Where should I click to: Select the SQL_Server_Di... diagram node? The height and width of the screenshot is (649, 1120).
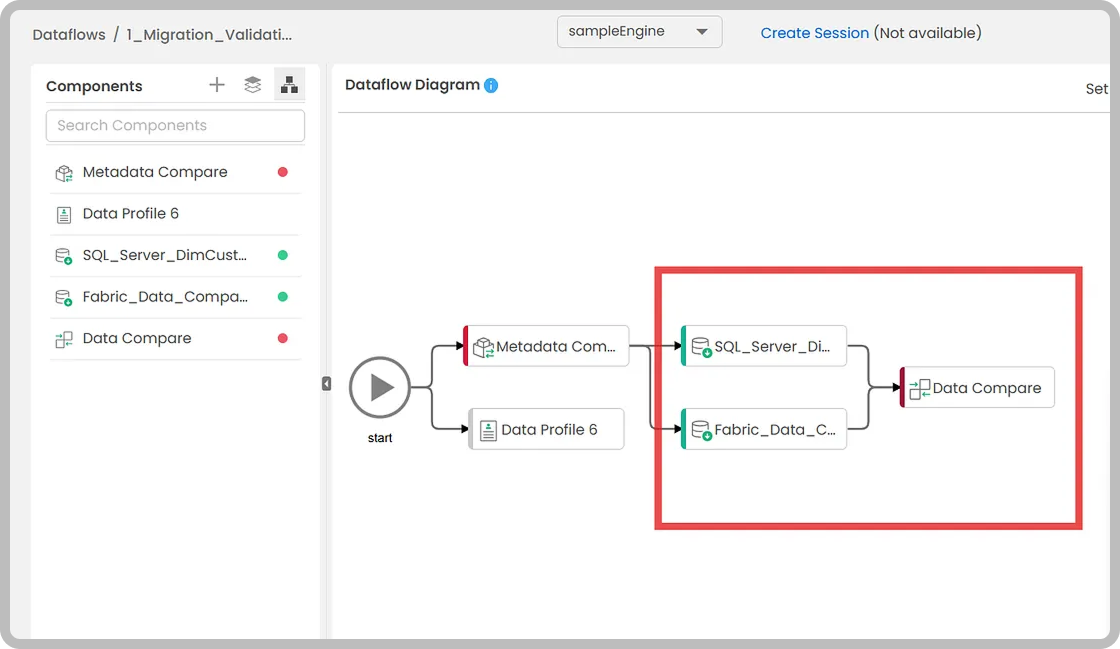point(764,346)
